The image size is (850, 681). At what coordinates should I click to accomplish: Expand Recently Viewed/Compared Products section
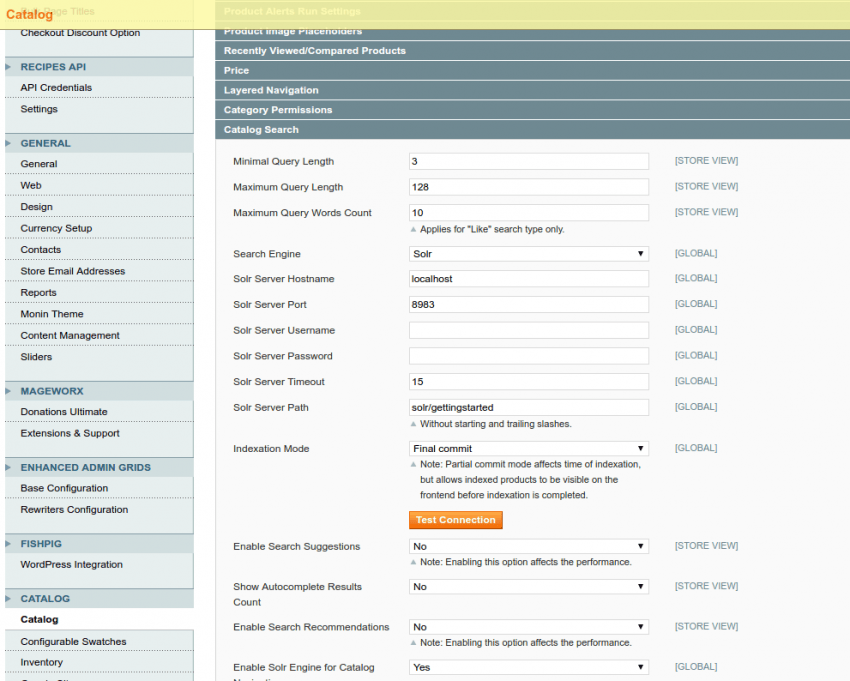[x=532, y=50]
